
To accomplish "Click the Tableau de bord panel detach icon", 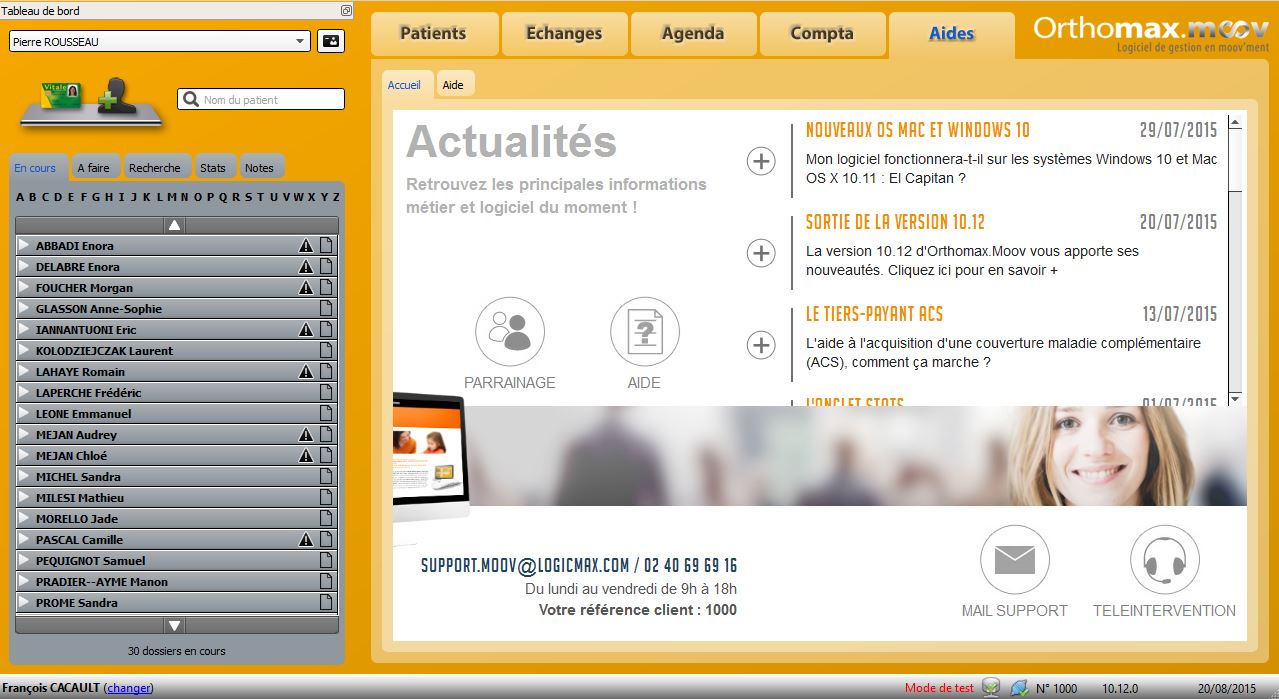I will point(346,10).
